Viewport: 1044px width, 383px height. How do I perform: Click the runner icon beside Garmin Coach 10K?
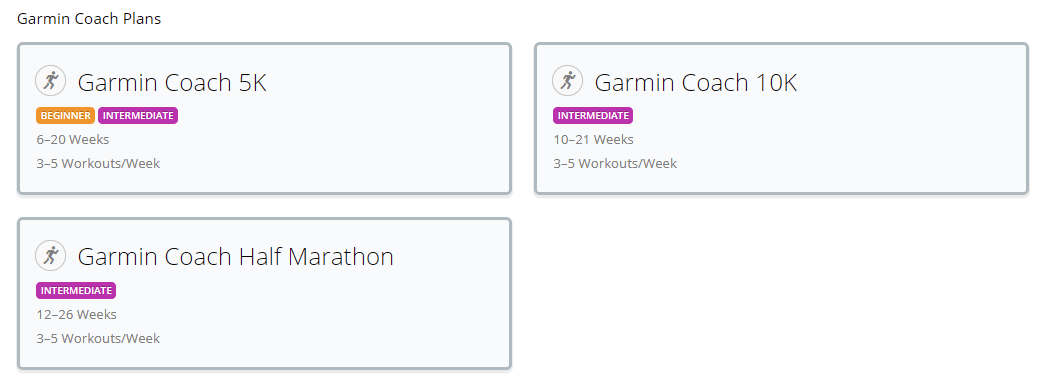567,81
